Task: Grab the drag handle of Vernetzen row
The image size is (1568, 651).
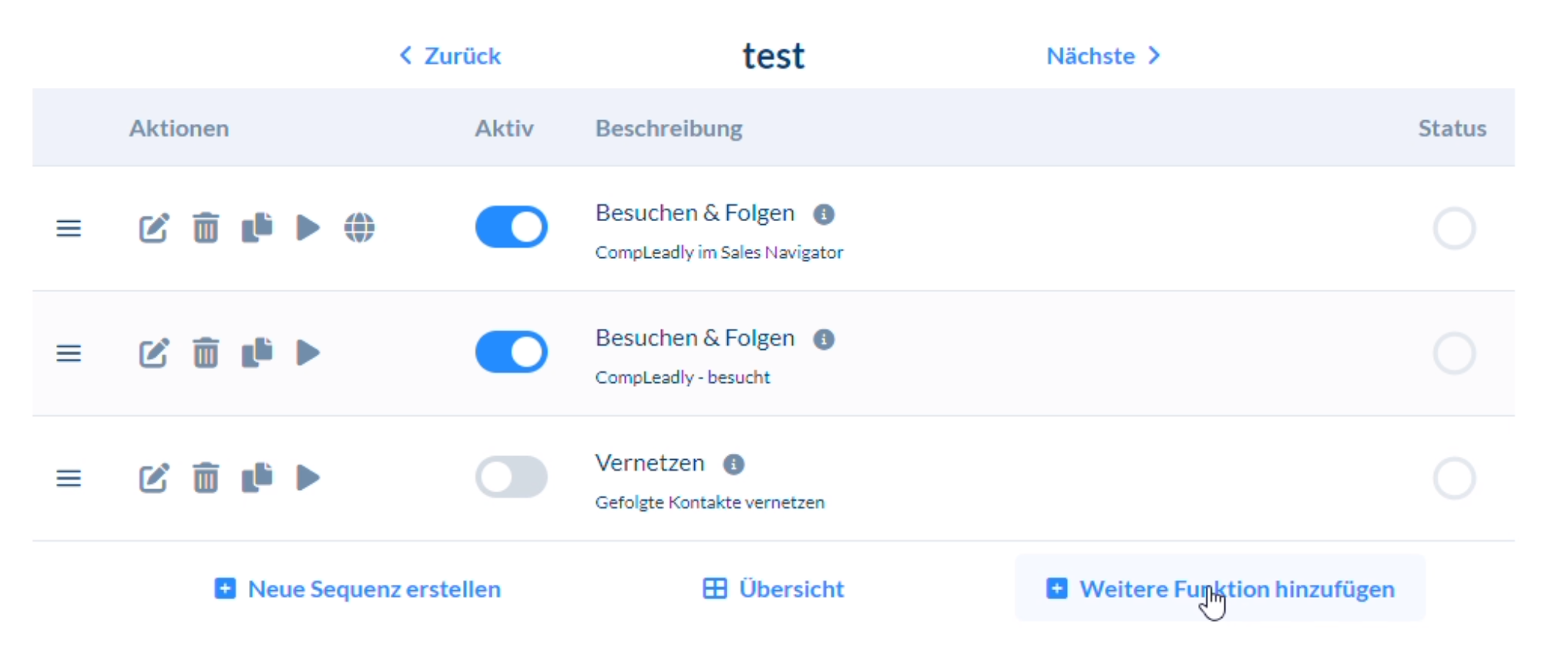Action: [69, 478]
